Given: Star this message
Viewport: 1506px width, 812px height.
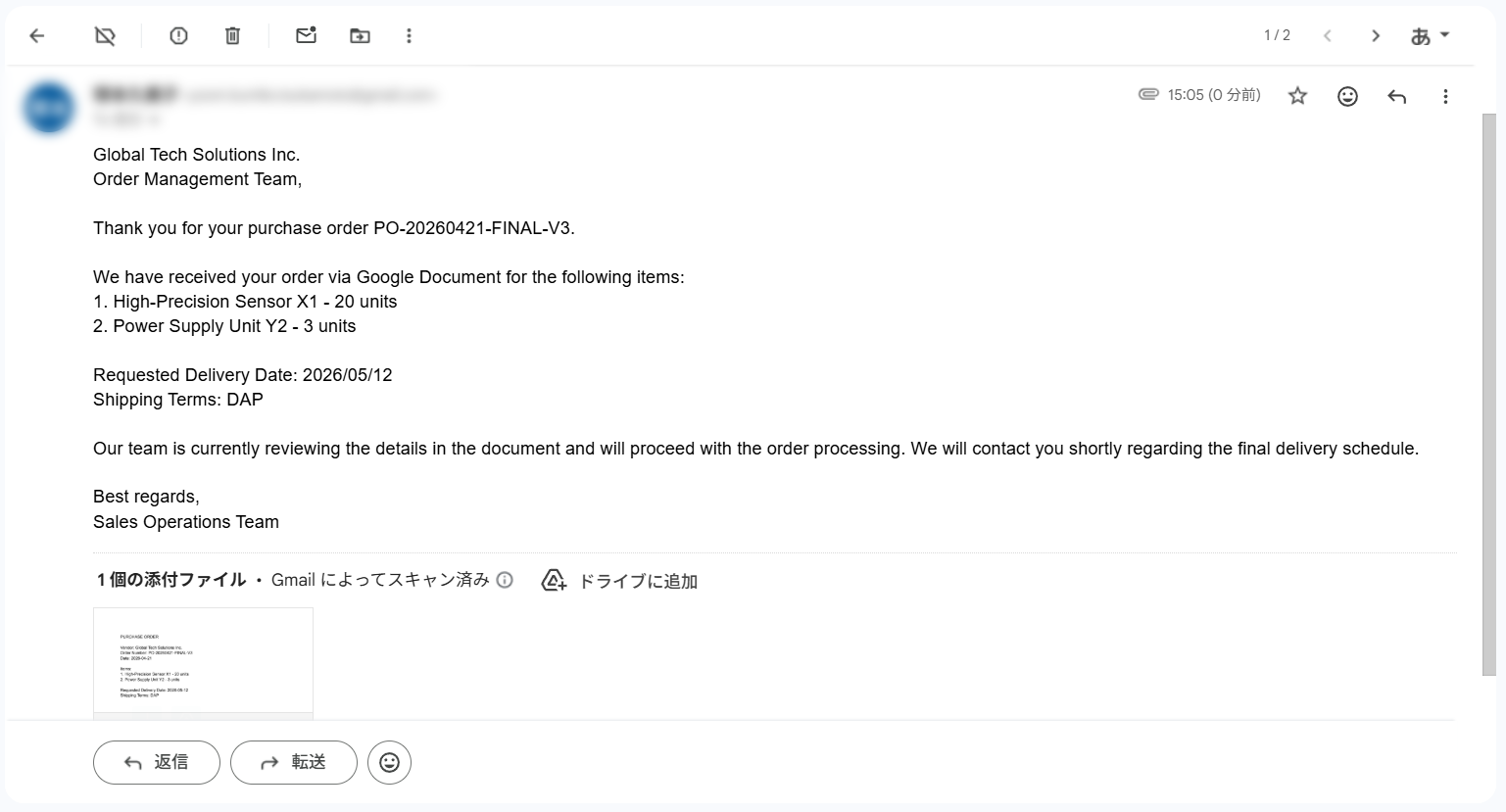Looking at the screenshot, I should [1297, 96].
